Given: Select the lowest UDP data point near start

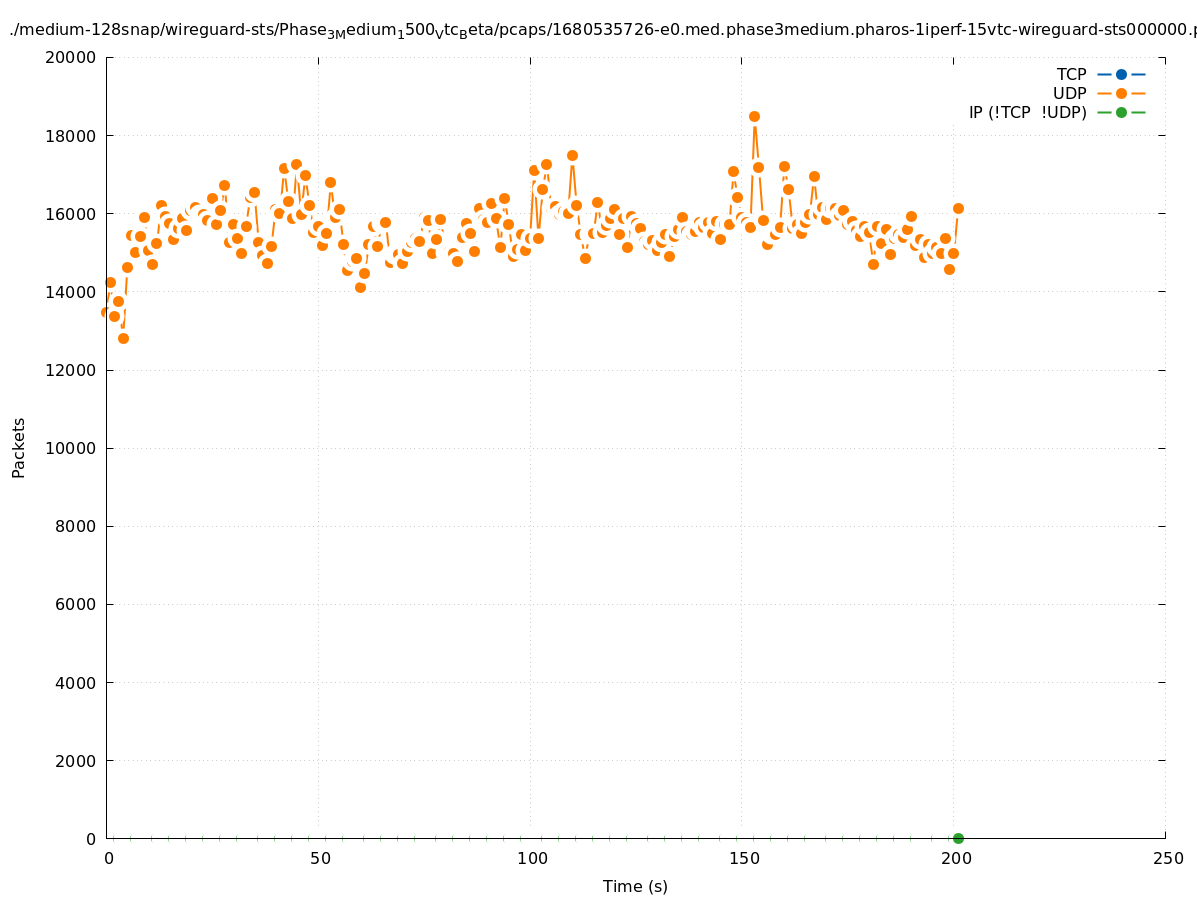Looking at the screenshot, I should click(123, 338).
